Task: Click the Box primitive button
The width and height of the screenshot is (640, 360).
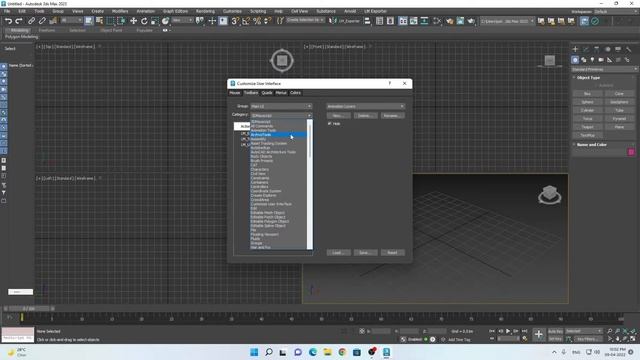Action: pos(587,94)
